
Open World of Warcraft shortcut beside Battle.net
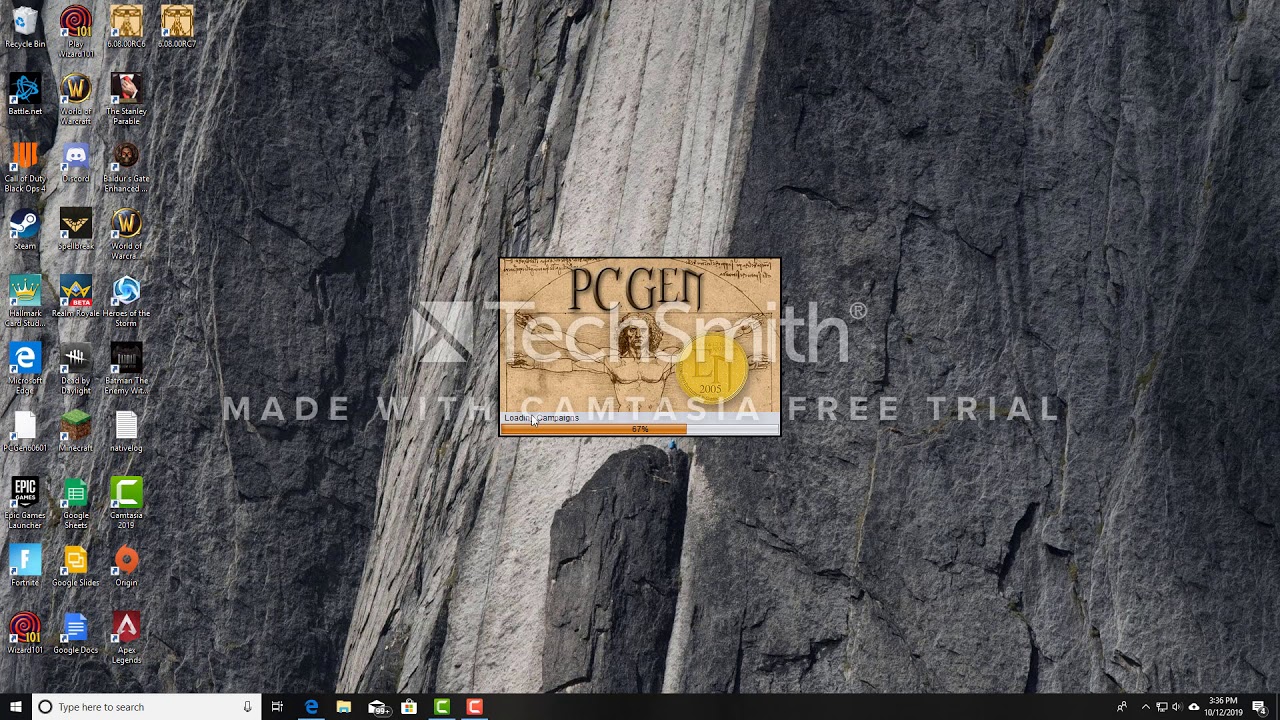pyautogui.click(x=76, y=99)
